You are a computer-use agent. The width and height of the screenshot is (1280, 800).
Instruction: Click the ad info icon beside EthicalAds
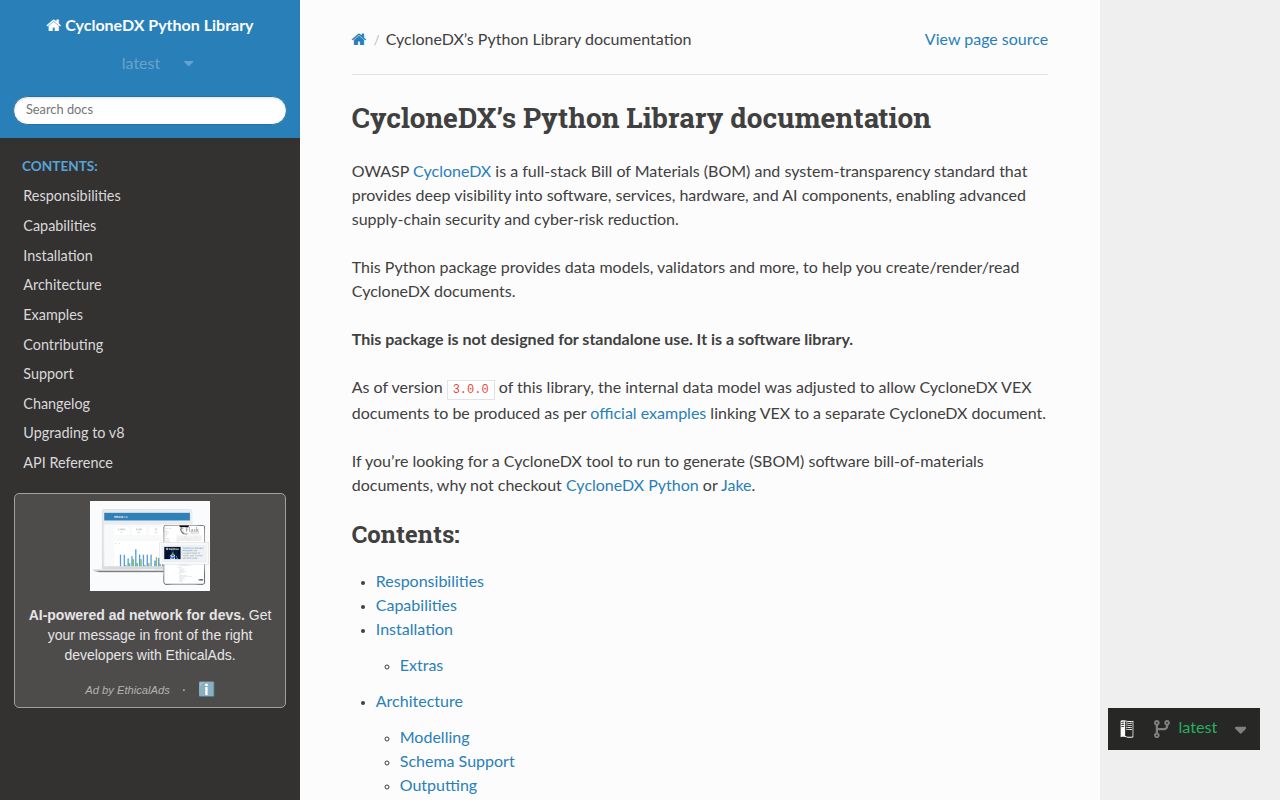coord(206,689)
